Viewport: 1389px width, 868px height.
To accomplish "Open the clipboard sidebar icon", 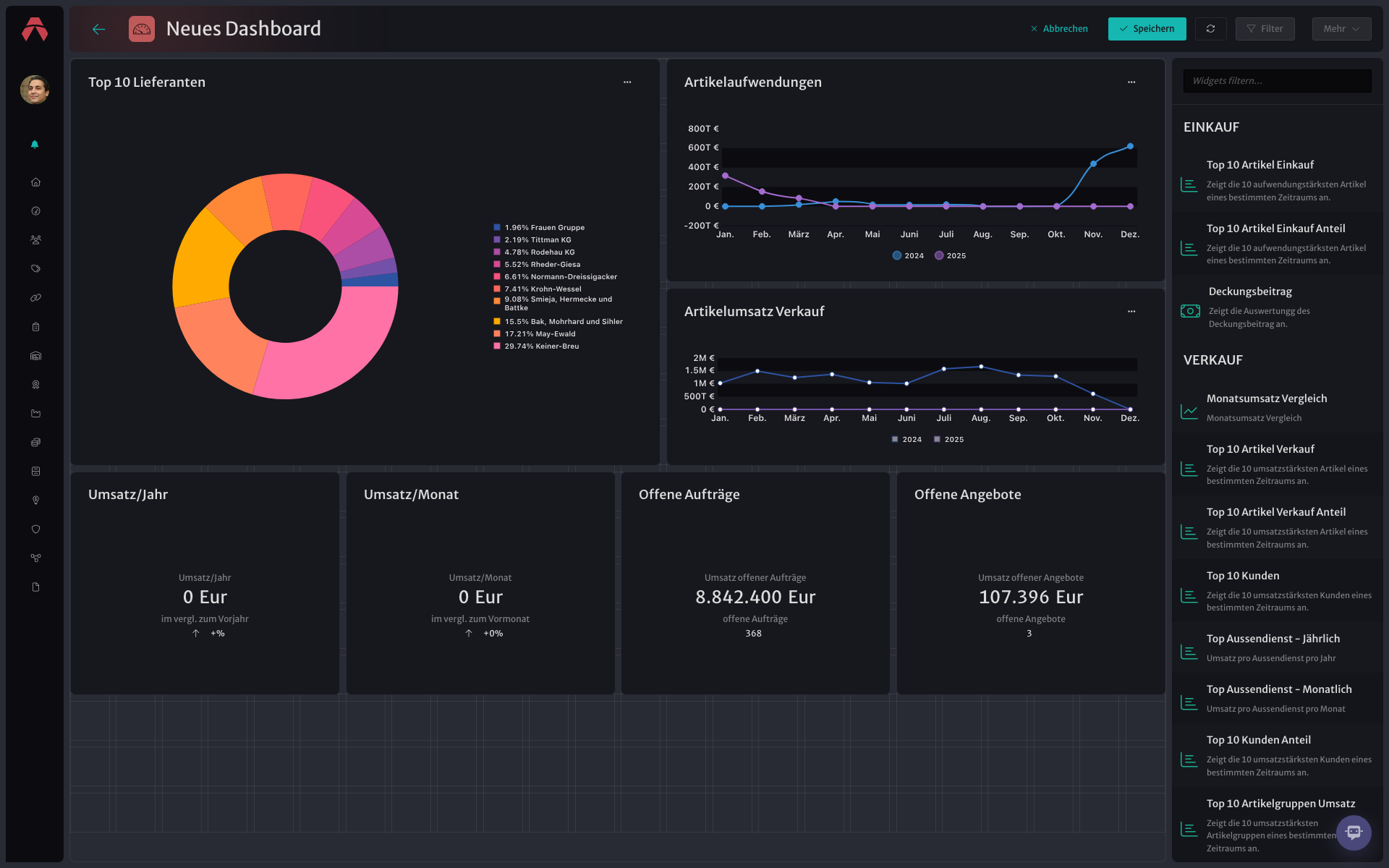I will (x=35, y=327).
